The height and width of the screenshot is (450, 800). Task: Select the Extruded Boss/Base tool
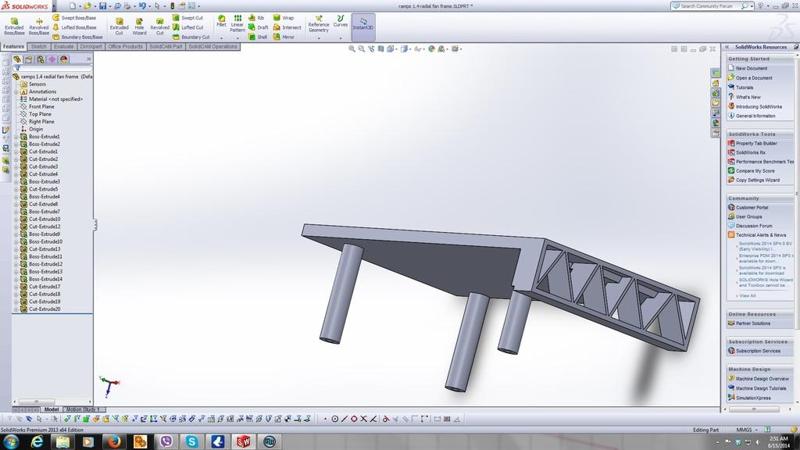(x=14, y=26)
